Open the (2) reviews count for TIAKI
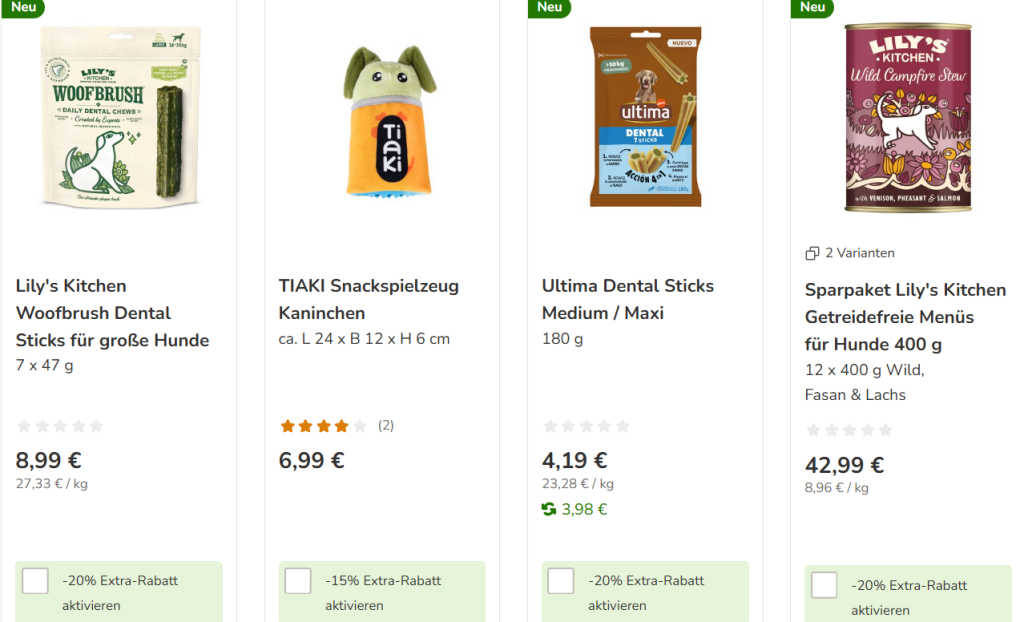This screenshot has width=1024, height=622. (386, 426)
